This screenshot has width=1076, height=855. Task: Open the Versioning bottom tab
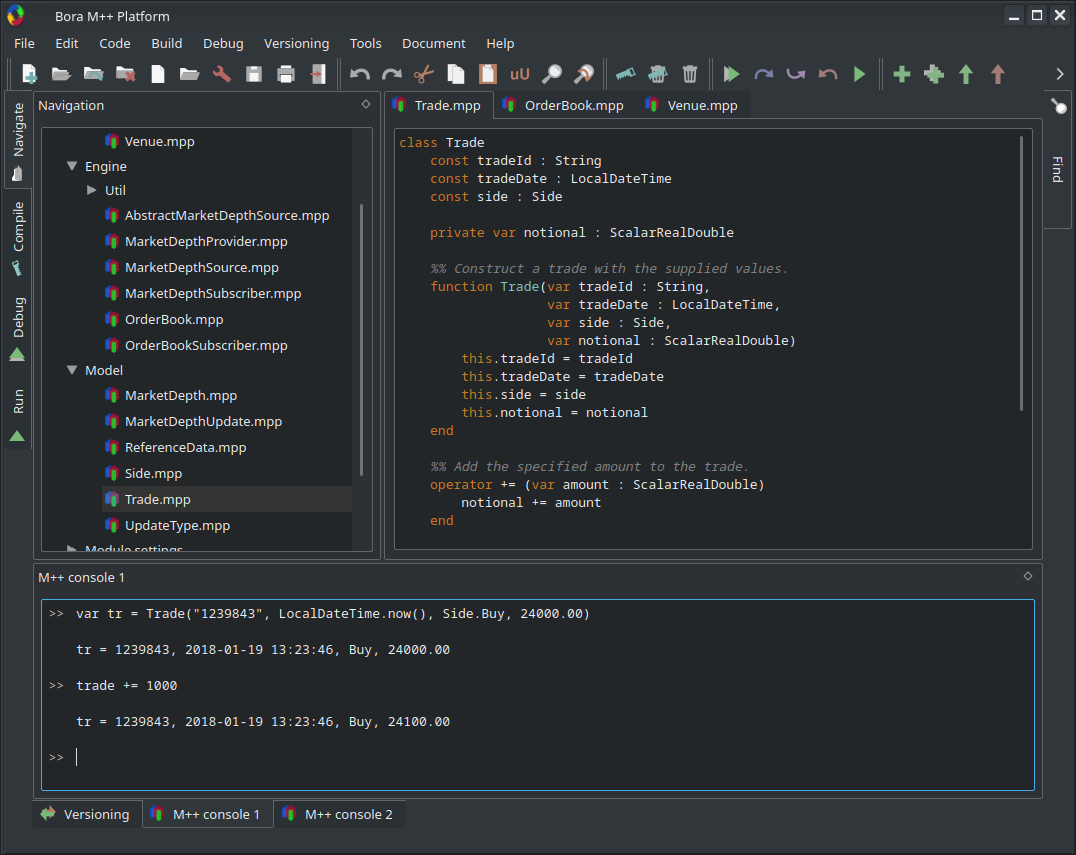(x=86, y=815)
